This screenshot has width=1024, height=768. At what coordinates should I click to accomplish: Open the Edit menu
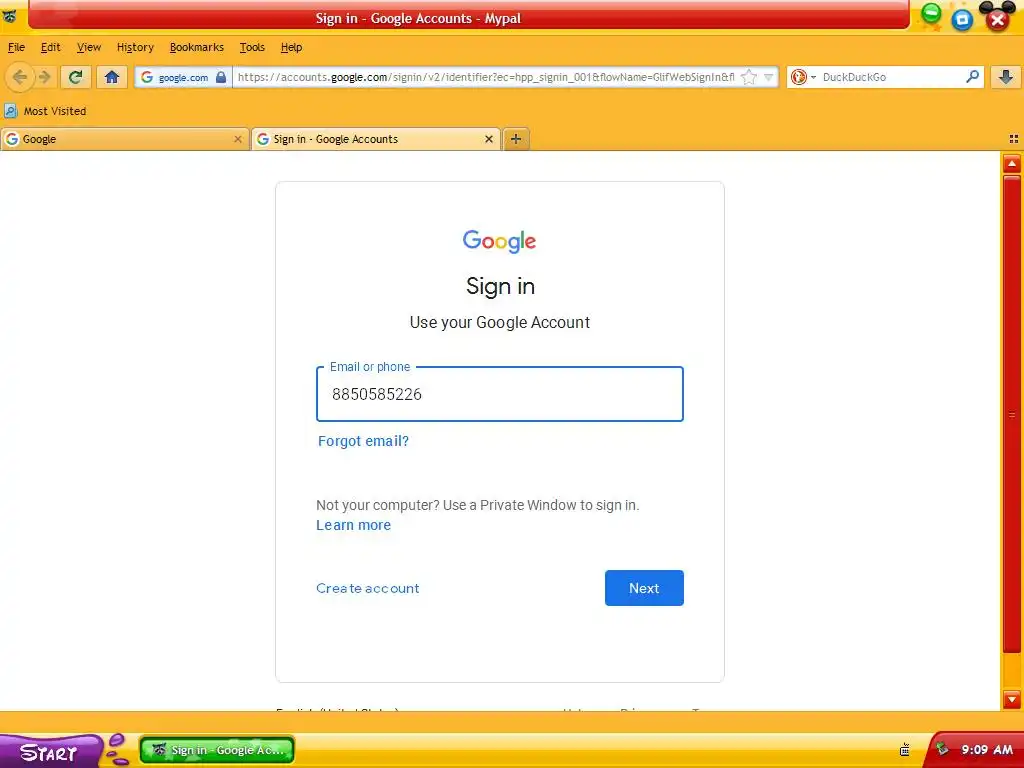pos(50,47)
